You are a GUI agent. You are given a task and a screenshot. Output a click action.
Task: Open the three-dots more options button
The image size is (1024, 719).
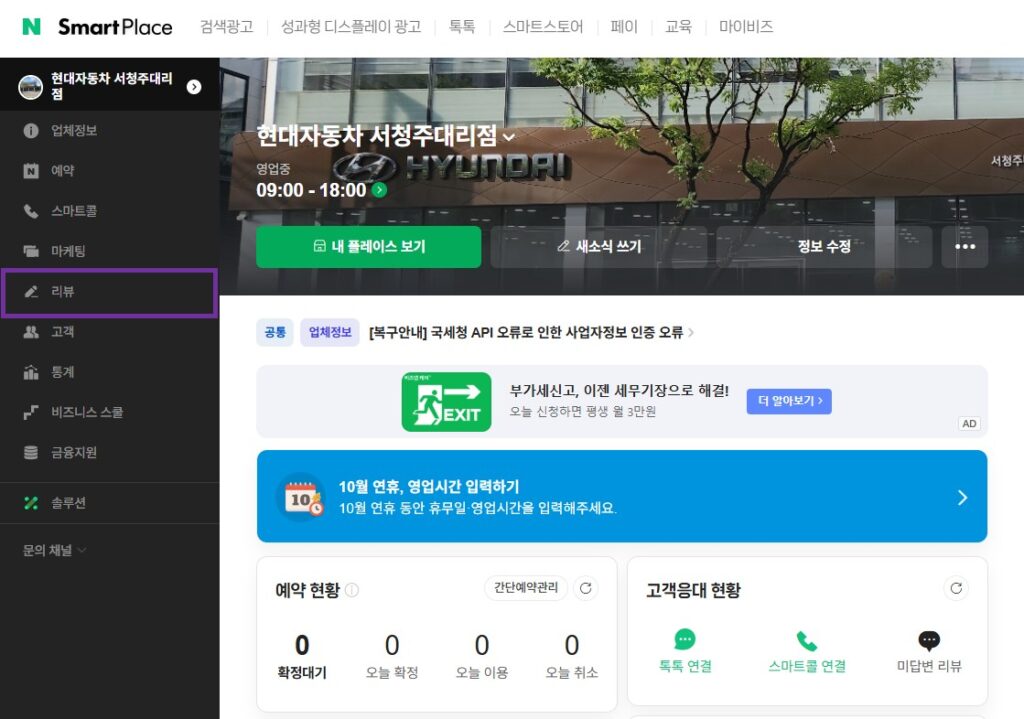pyautogui.click(x=964, y=247)
